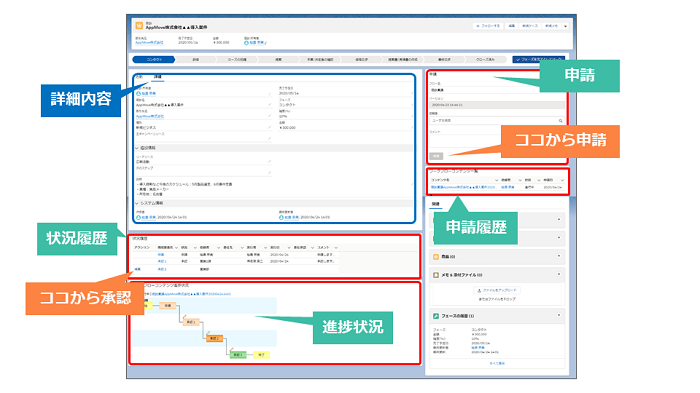Click the edit pencil beside the detail account name field

tap(269, 116)
